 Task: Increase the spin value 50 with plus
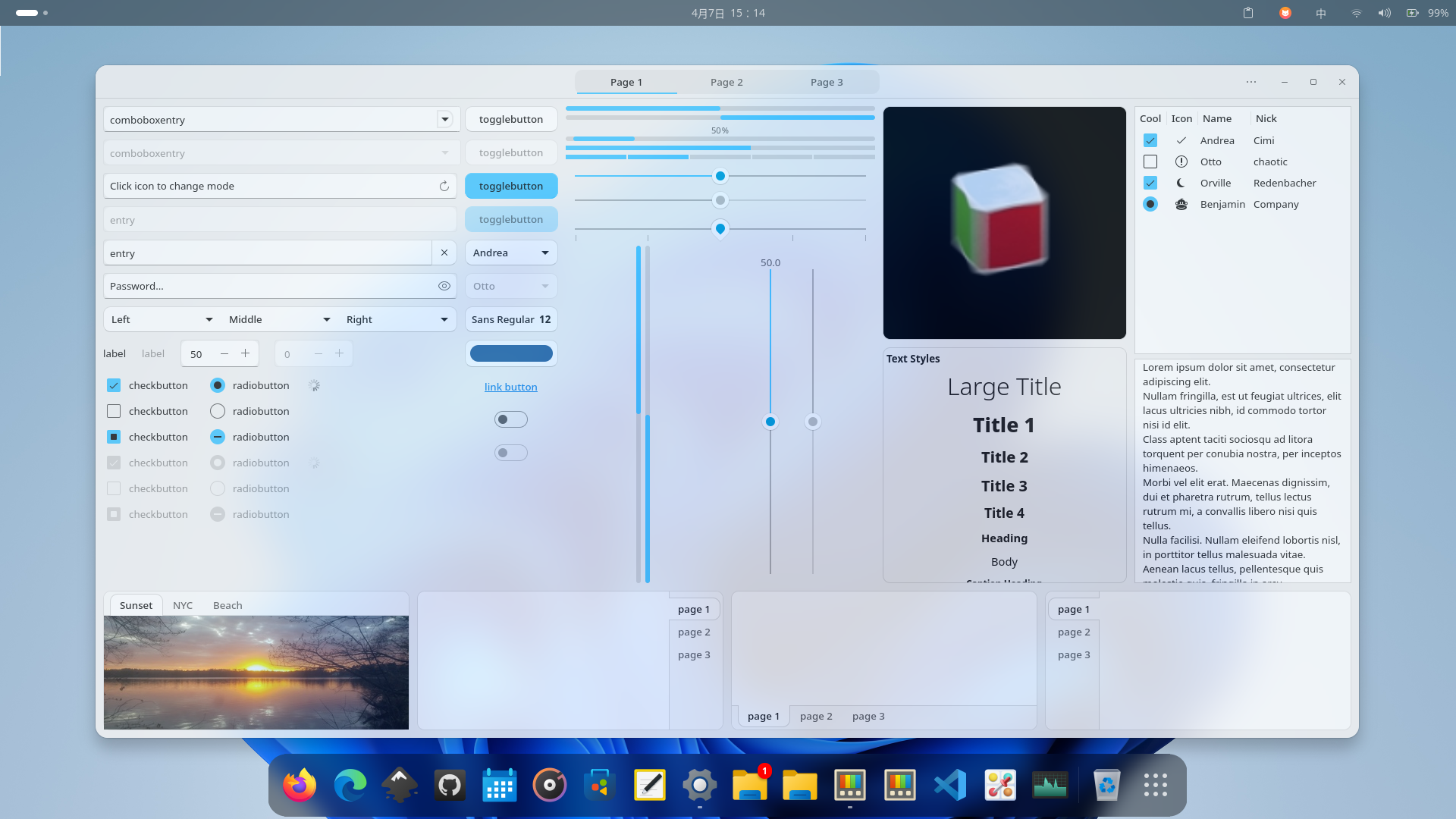(245, 353)
